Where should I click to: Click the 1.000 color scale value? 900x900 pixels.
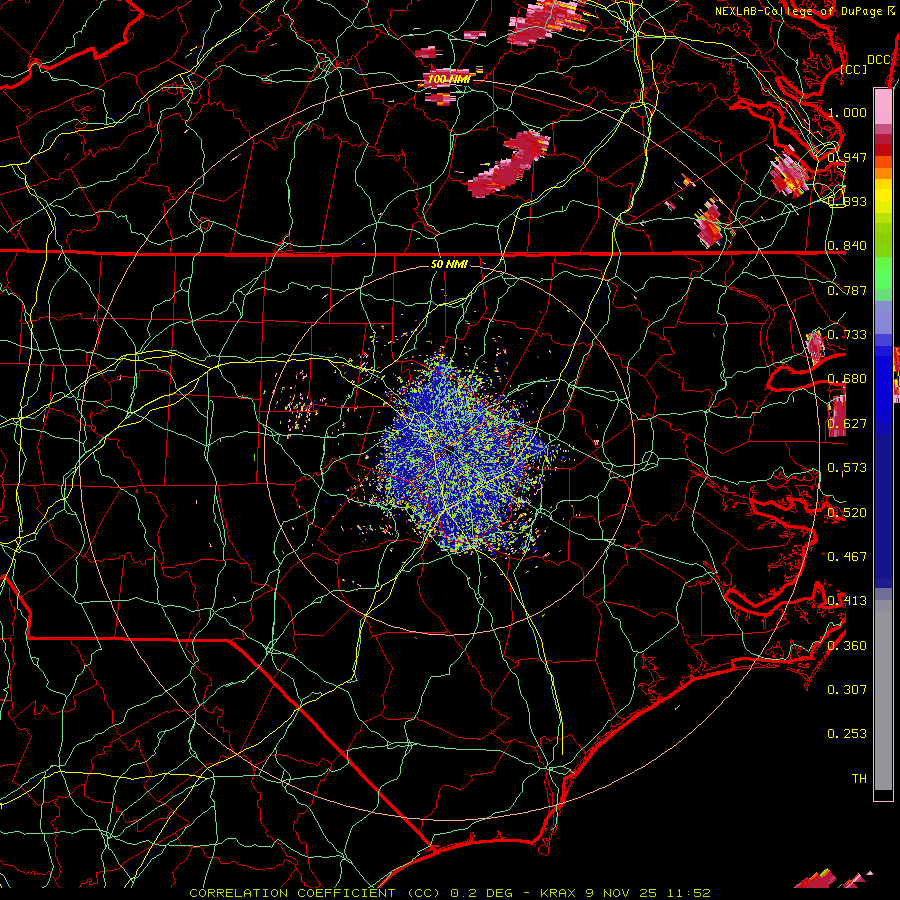point(847,112)
